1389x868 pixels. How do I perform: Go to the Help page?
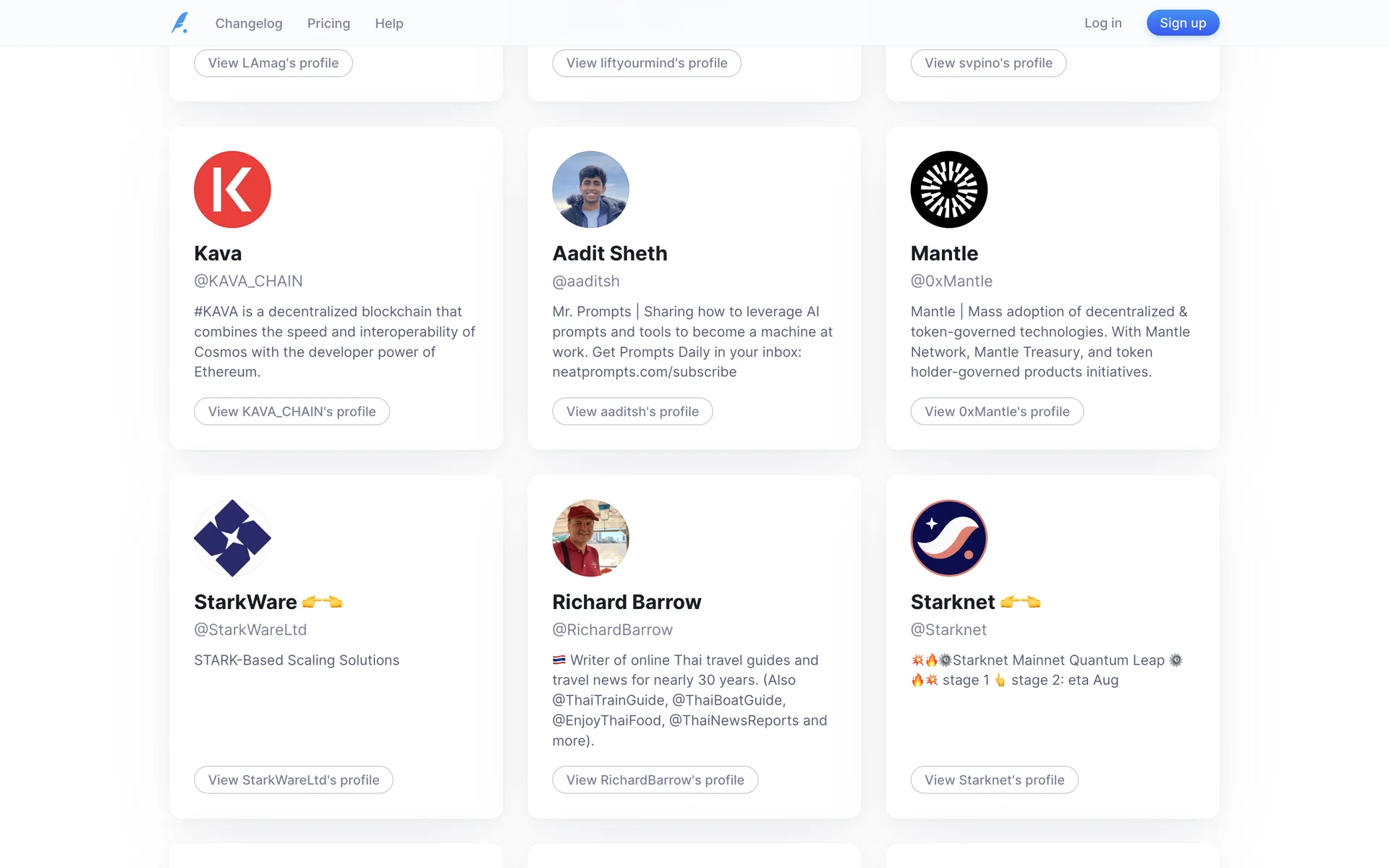point(389,23)
